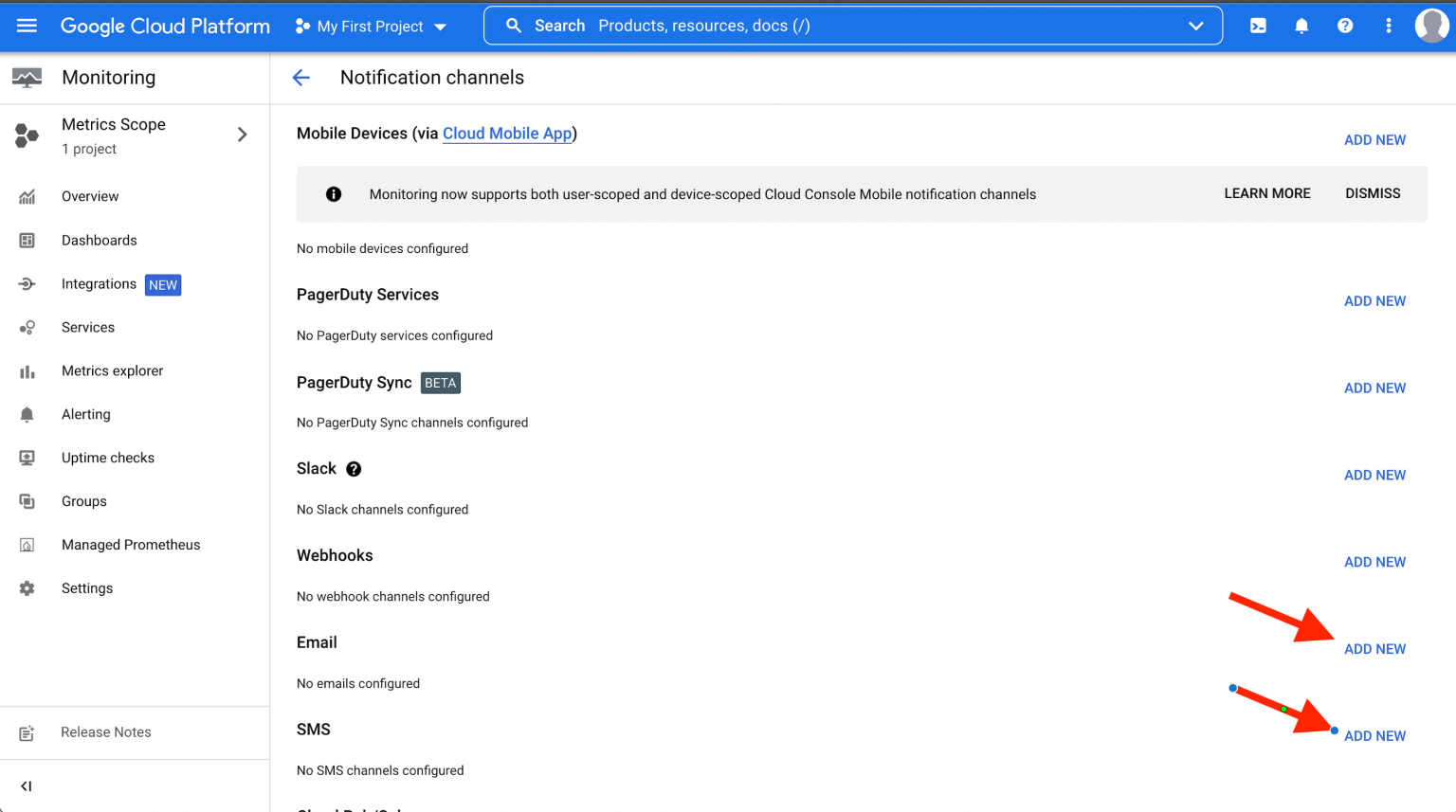Click the Monitoring title in sidebar

[108, 78]
